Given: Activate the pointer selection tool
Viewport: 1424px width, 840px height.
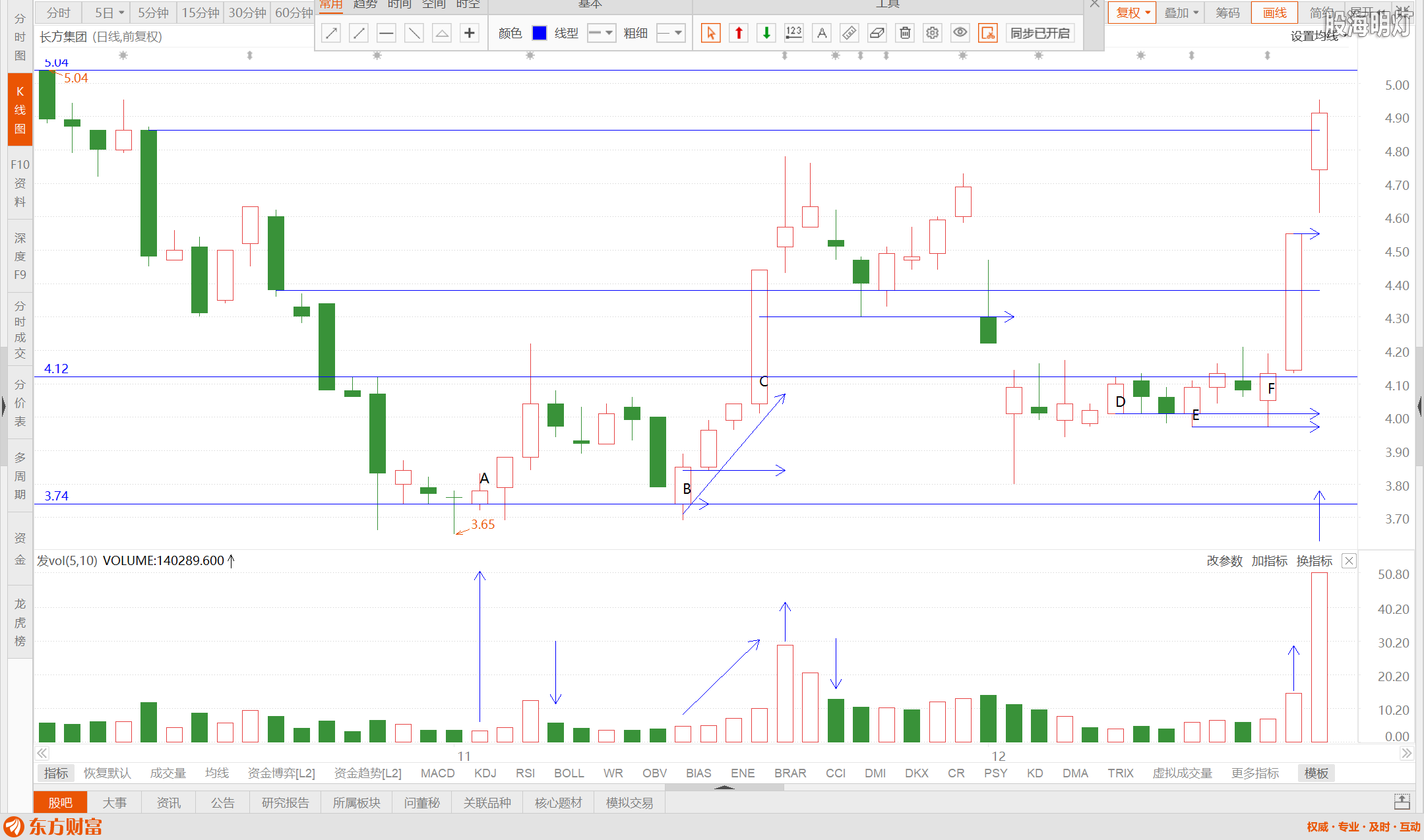Looking at the screenshot, I should pyautogui.click(x=711, y=33).
